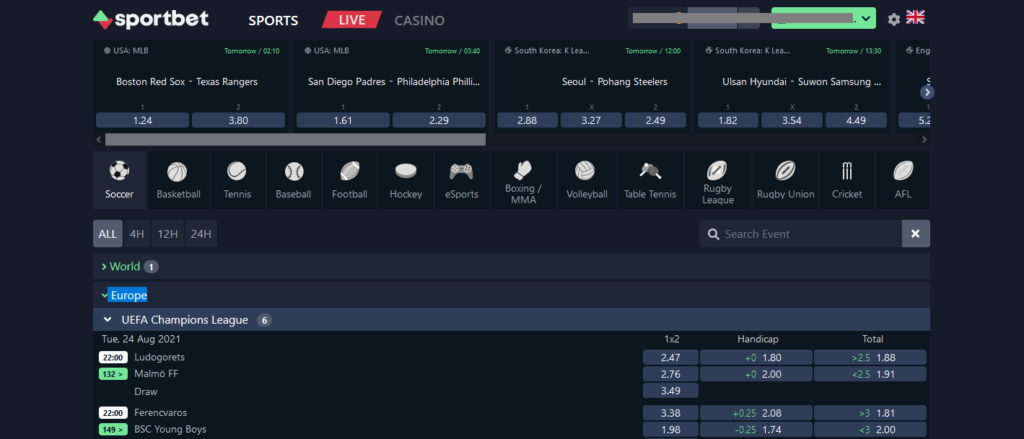Click the magnifier icon in search box
This screenshot has height=439, width=1024.
[x=714, y=234]
